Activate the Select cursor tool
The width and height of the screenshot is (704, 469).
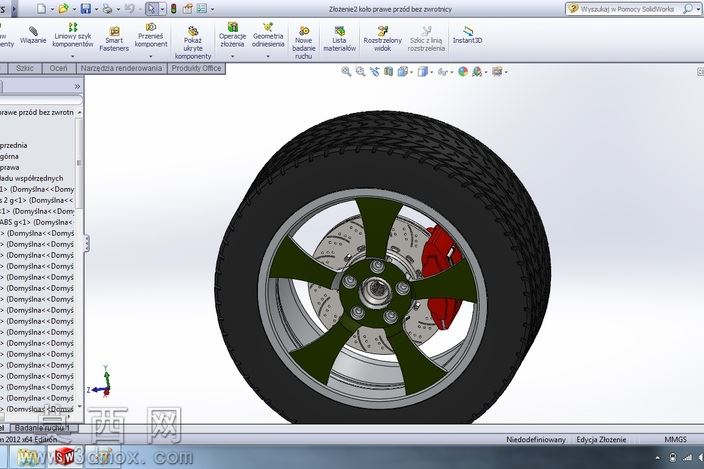(152, 9)
